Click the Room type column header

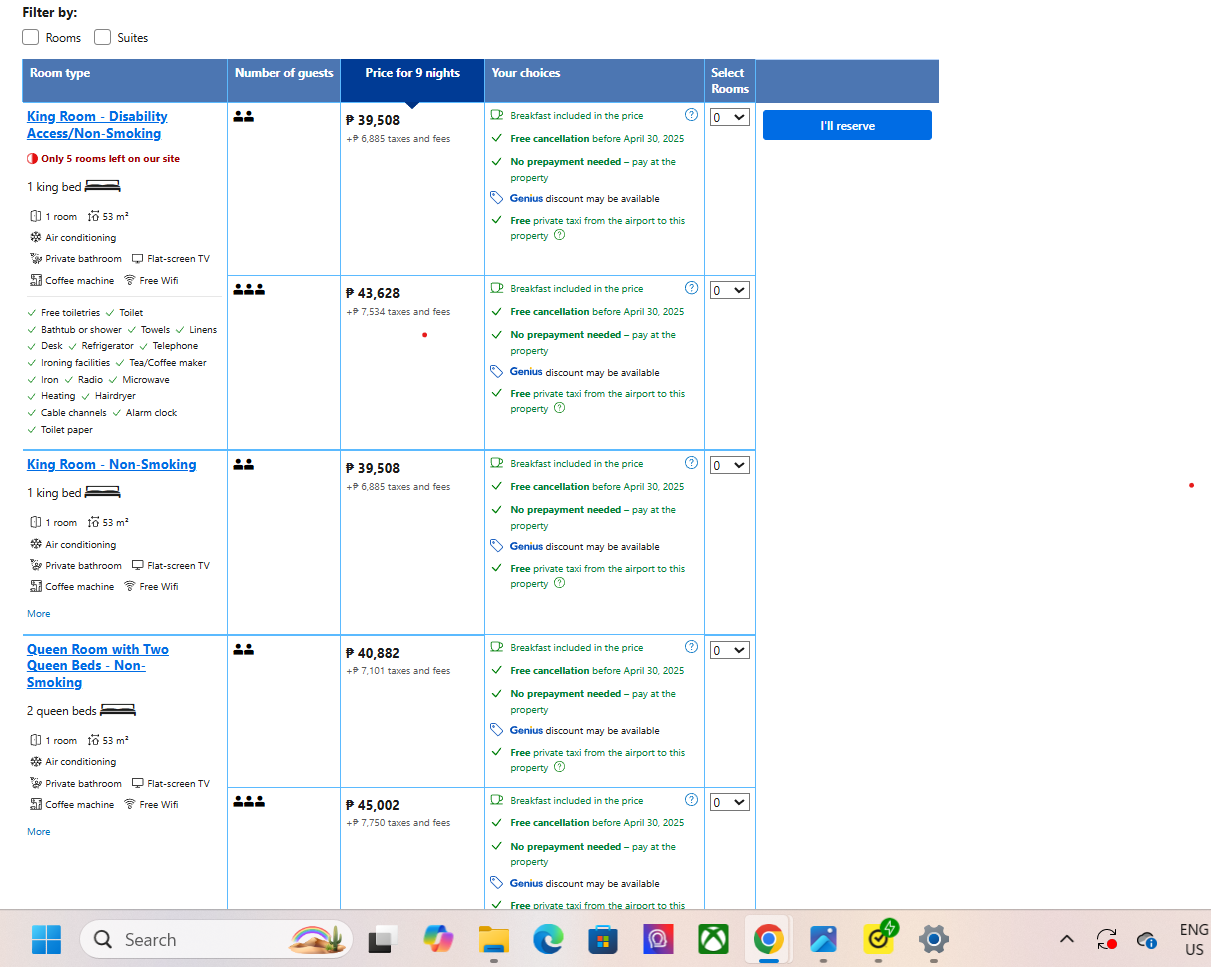click(x=60, y=73)
